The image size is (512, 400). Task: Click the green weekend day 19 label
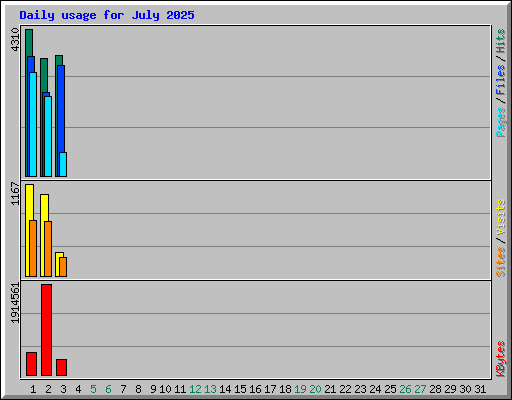pos(300,389)
